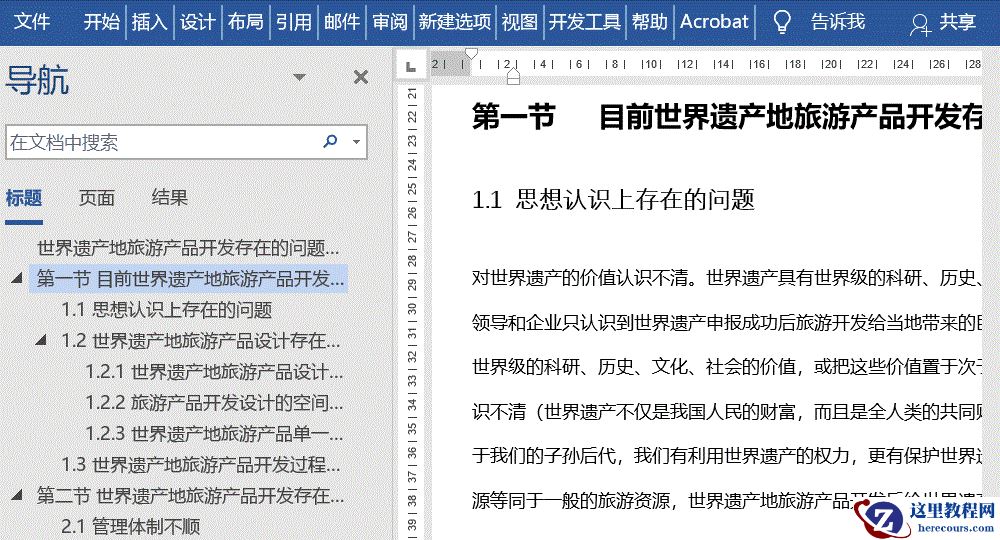
Task: Collapse the 第二节 heading triangle
Action: pyautogui.click(x=17, y=494)
